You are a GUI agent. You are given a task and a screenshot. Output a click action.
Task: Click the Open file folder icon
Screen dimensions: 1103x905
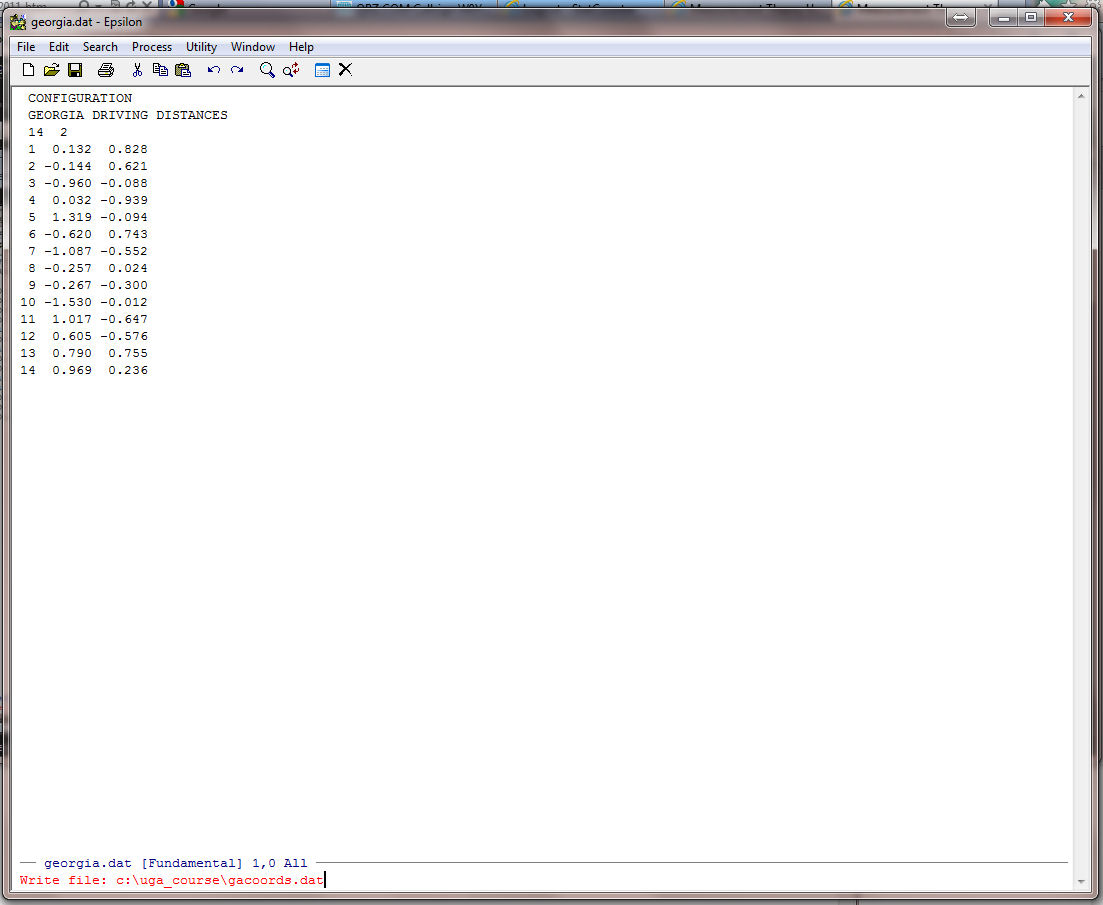click(x=51, y=70)
